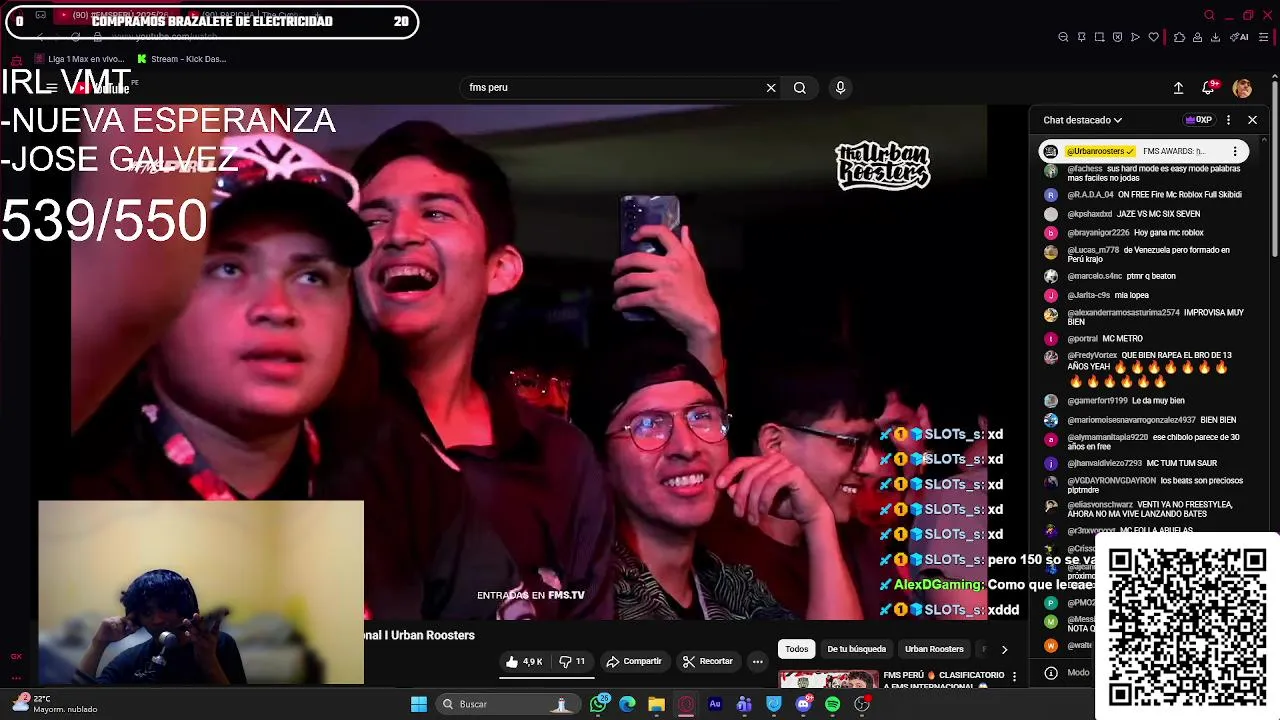Click the @Urbanroosters pinned chat username
This screenshot has width=1280, height=720.
tap(1100, 151)
